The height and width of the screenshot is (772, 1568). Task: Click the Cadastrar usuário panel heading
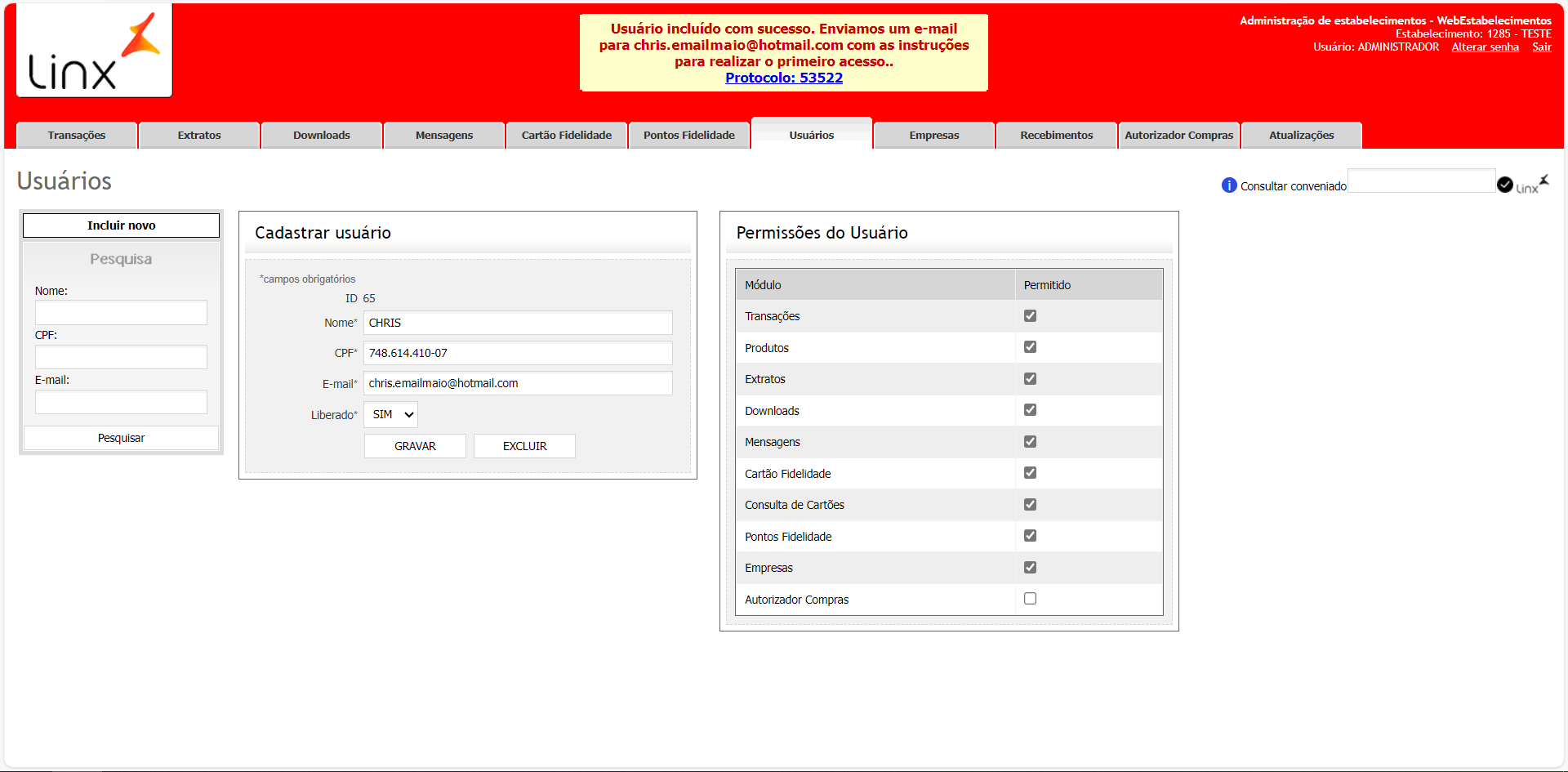[x=323, y=233]
